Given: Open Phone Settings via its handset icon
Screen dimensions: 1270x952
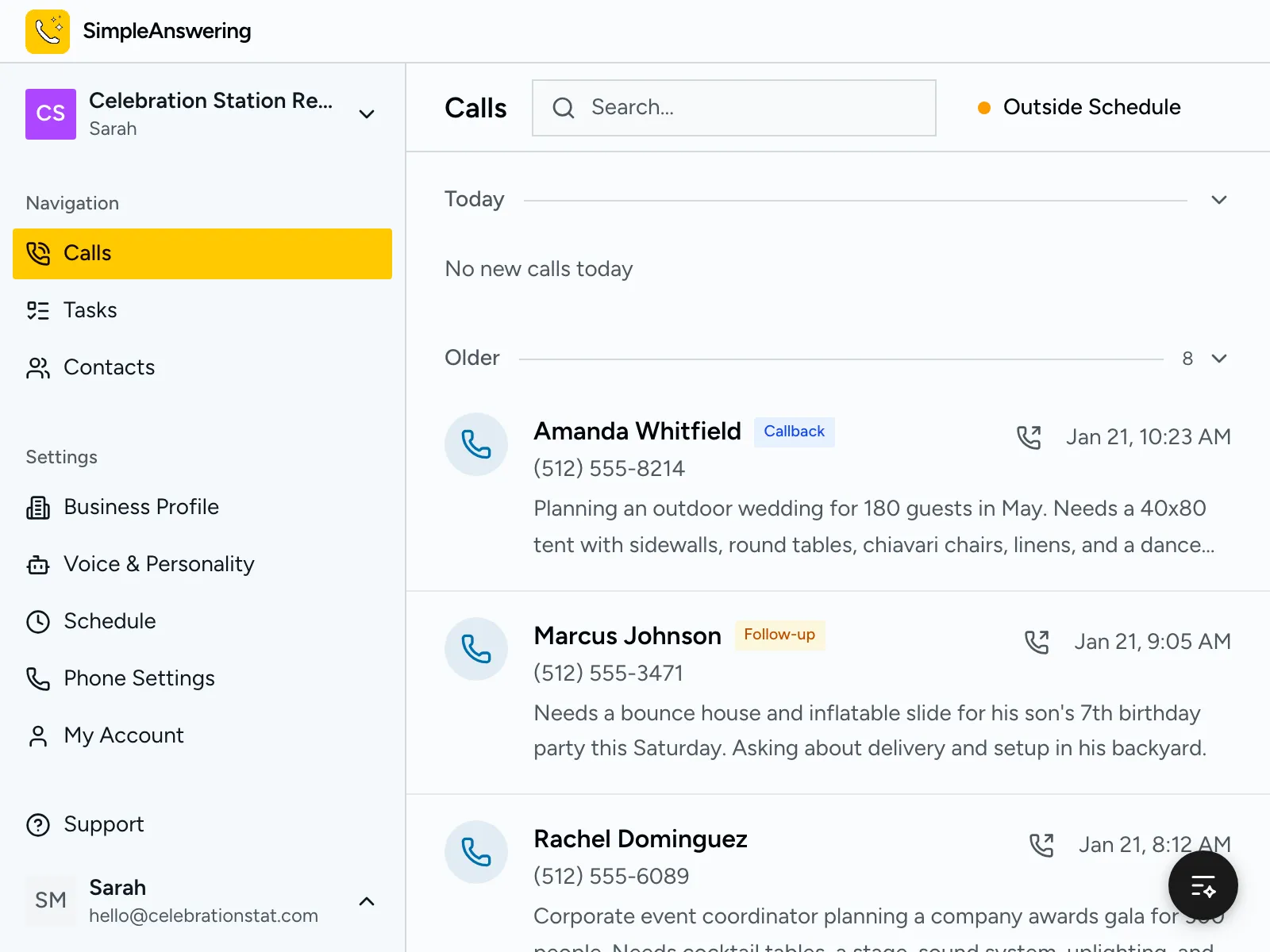Looking at the screenshot, I should [38, 678].
